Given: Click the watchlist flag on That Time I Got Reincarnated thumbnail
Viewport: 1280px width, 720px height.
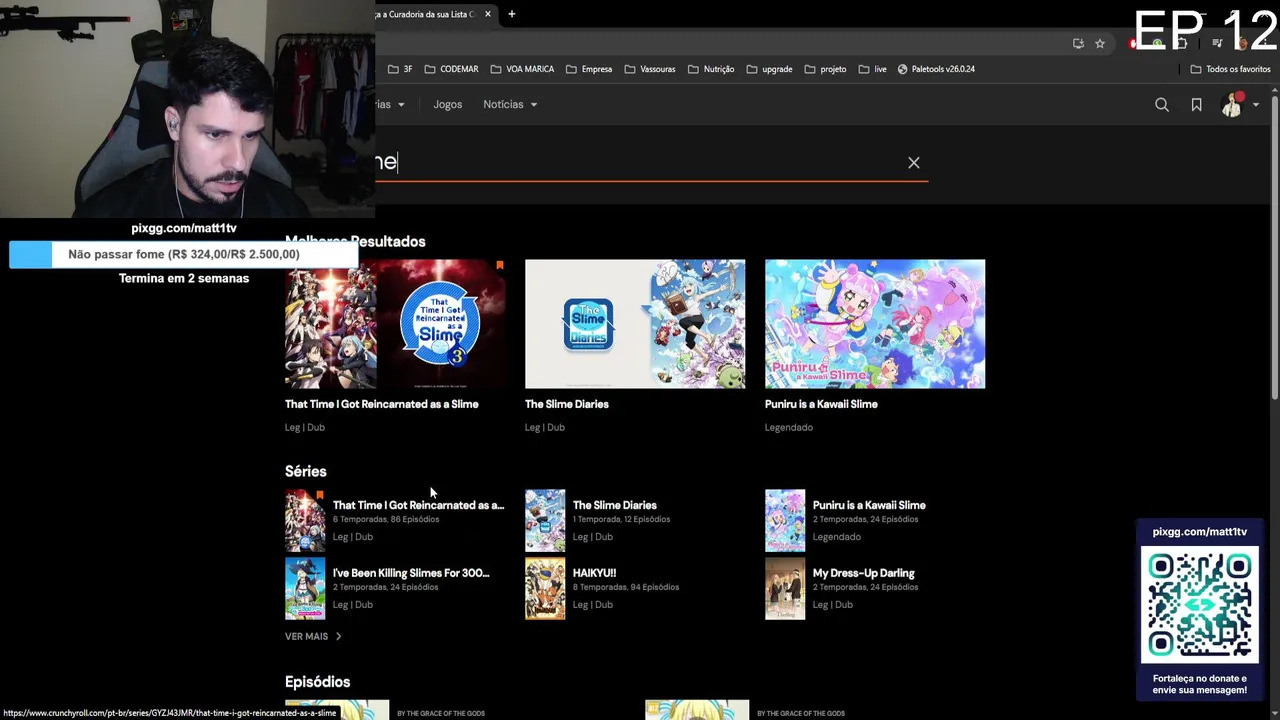Looking at the screenshot, I should [499, 266].
